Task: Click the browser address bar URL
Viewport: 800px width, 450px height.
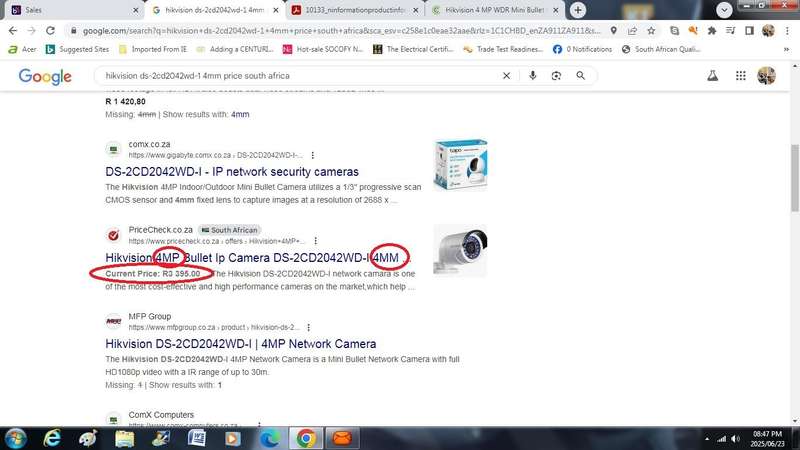Action: click(x=342, y=31)
